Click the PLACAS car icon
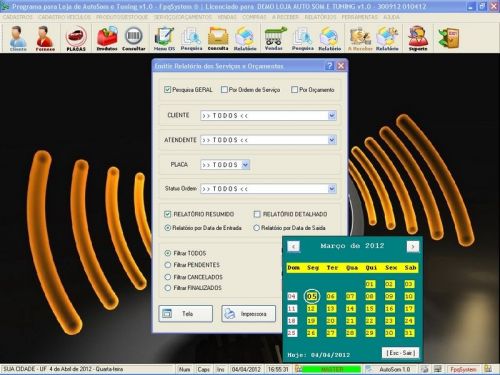Screen dimensions: 500x375 (x=76, y=38)
